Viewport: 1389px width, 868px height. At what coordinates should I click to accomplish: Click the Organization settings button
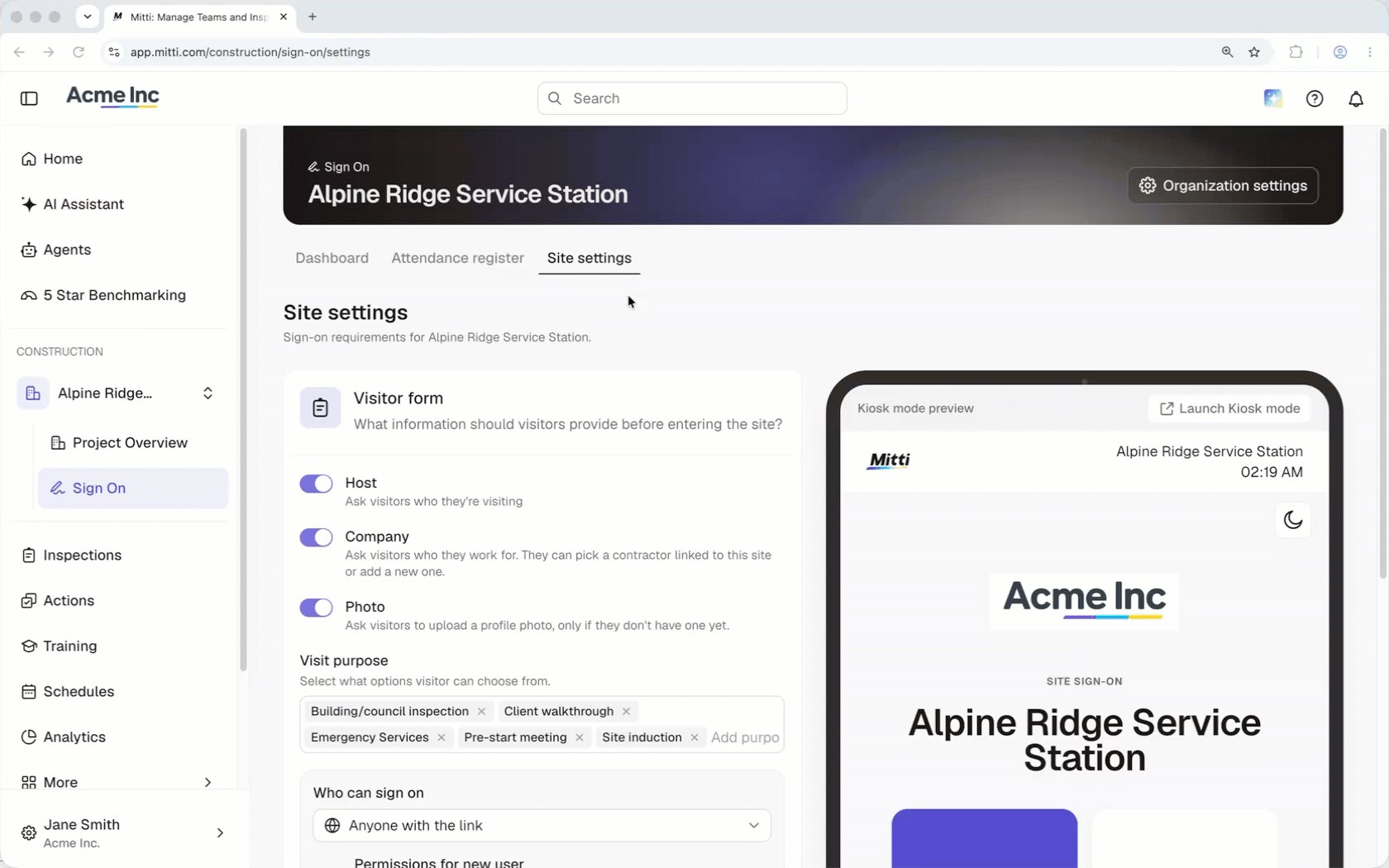1223,186
